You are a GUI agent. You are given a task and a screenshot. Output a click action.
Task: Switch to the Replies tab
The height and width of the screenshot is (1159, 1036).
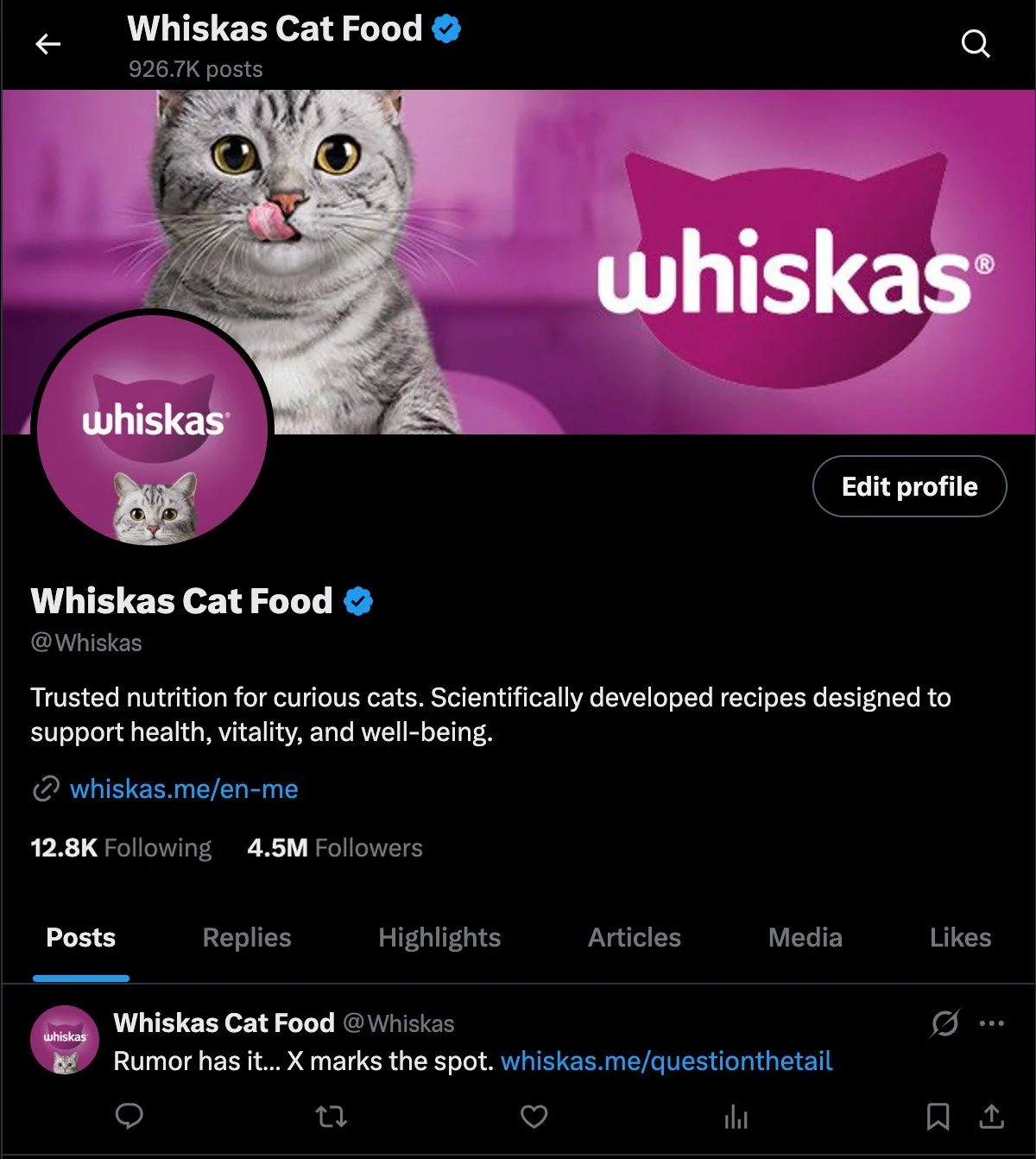tap(247, 938)
